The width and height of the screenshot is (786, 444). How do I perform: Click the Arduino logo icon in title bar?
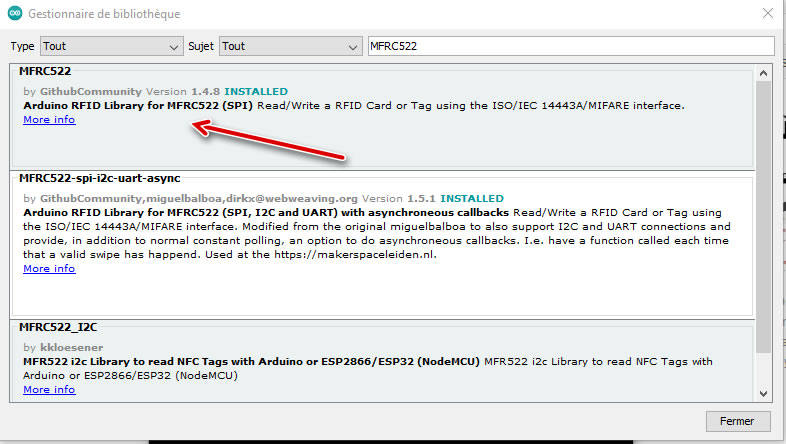pos(15,14)
